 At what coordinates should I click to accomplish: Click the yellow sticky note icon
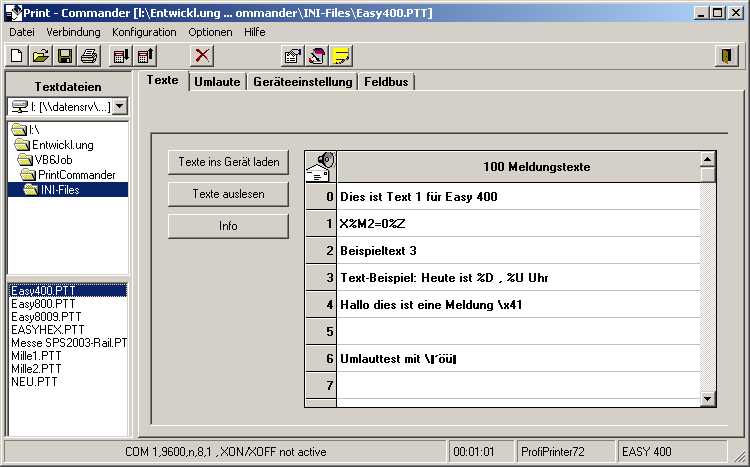pos(341,56)
